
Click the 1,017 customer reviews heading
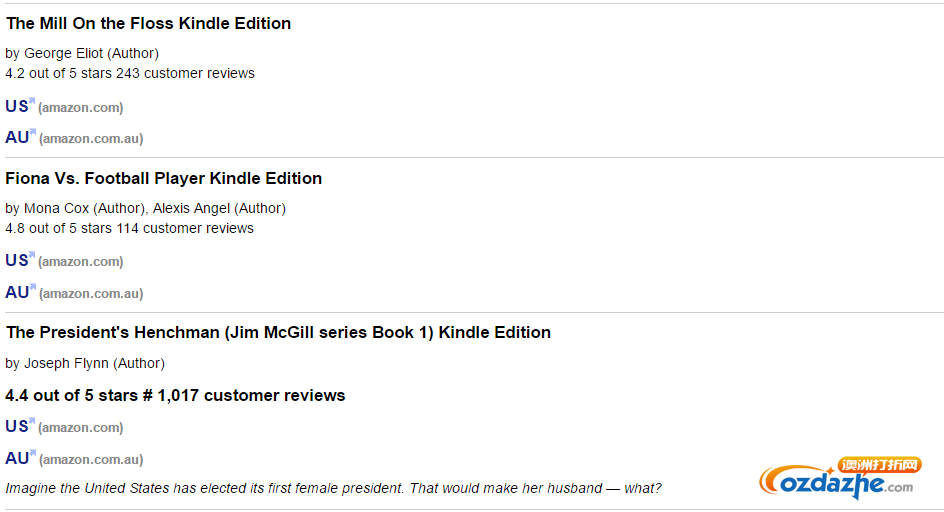tap(175, 395)
